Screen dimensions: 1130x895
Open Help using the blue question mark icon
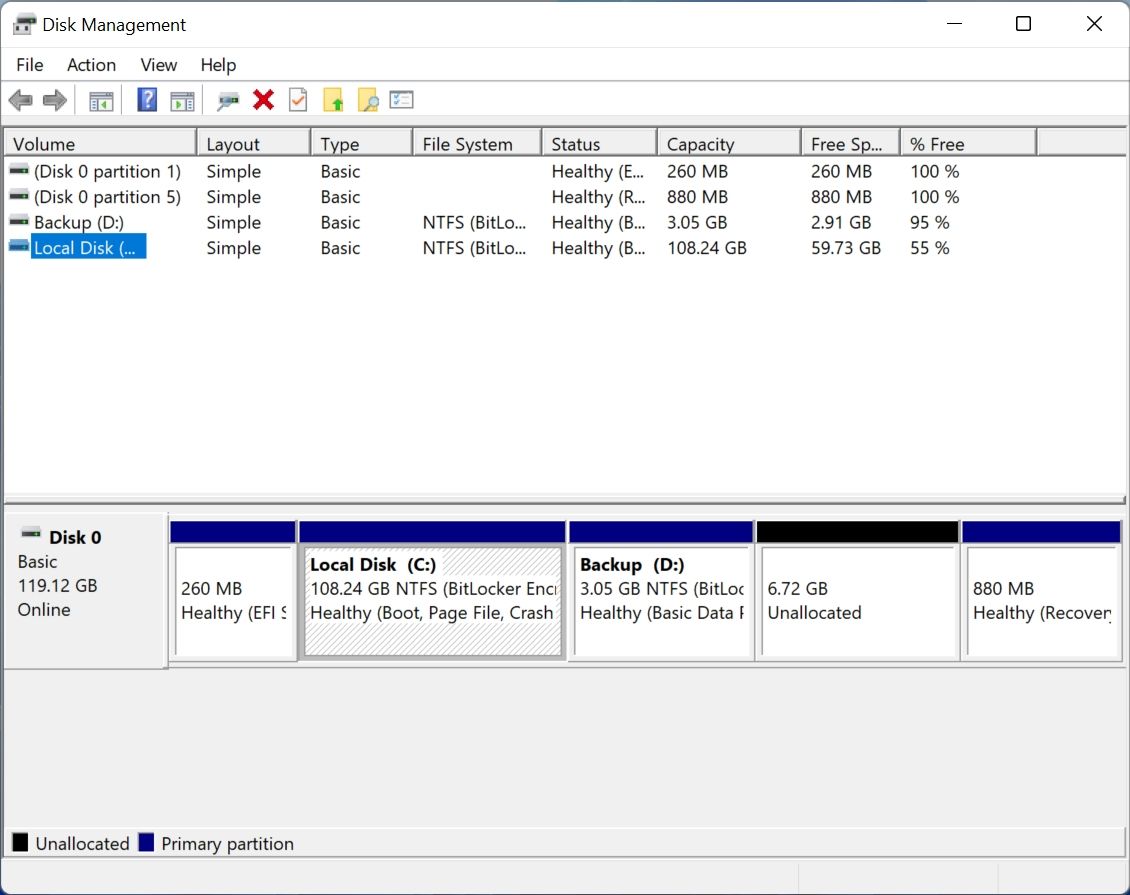coord(146,99)
